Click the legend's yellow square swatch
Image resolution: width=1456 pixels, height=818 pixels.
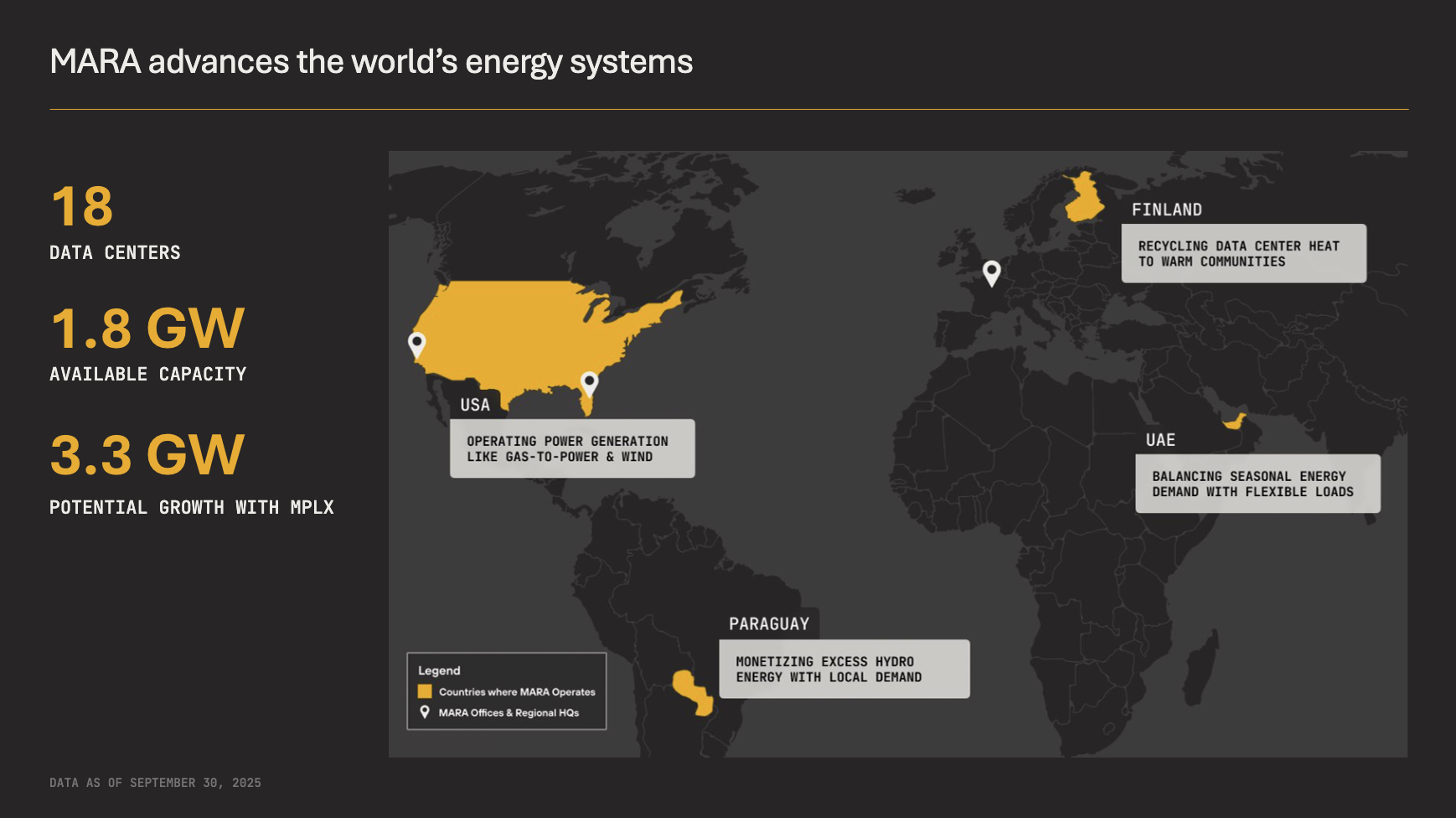[x=425, y=691]
